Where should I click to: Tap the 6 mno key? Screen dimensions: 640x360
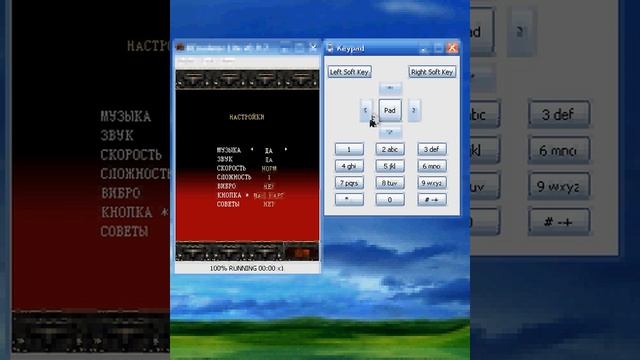(431, 166)
